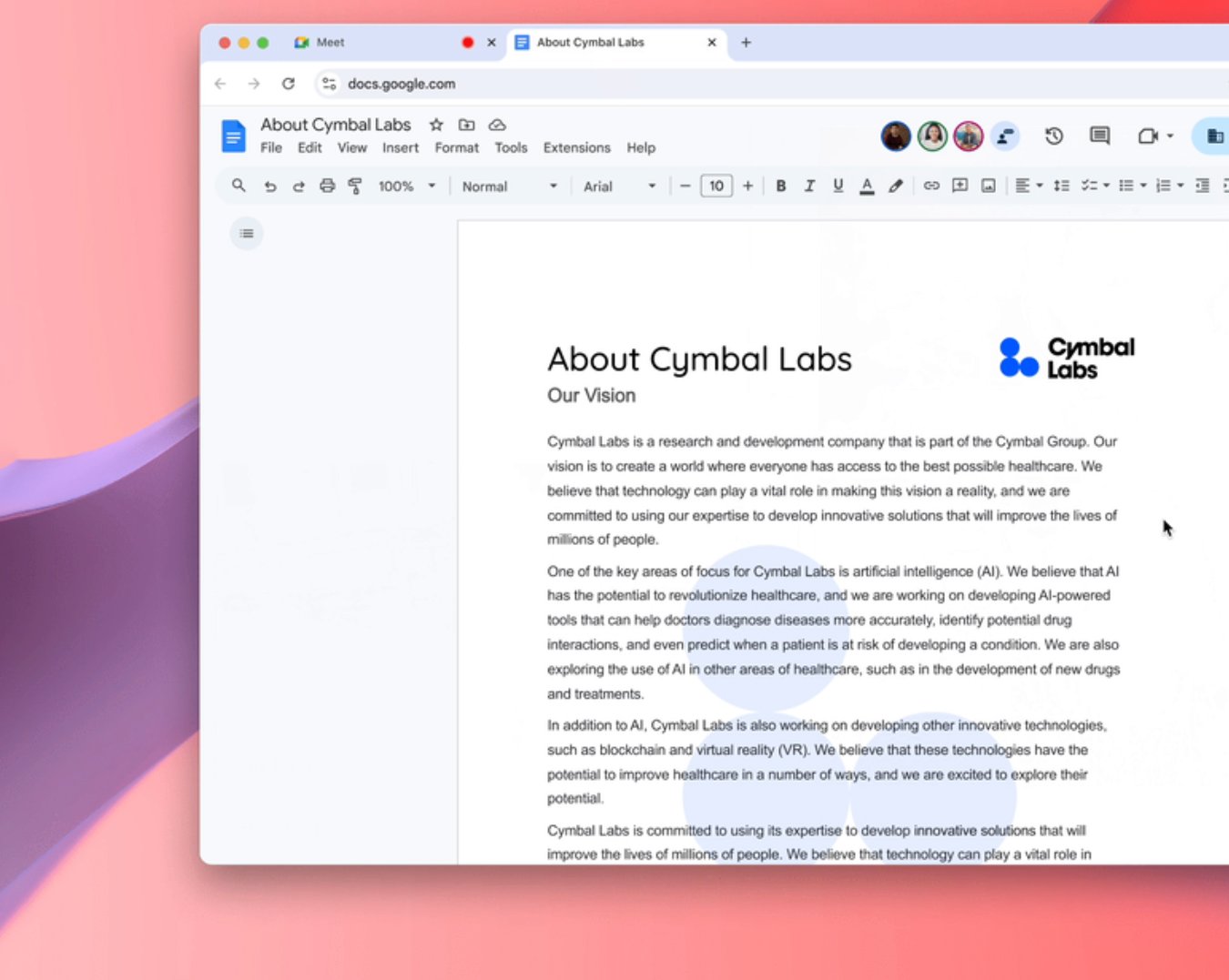Click the blue button after the video call icon
Image resolution: width=1229 pixels, height=980 pixels.
pyautogui.click(x=1213, y=136)
